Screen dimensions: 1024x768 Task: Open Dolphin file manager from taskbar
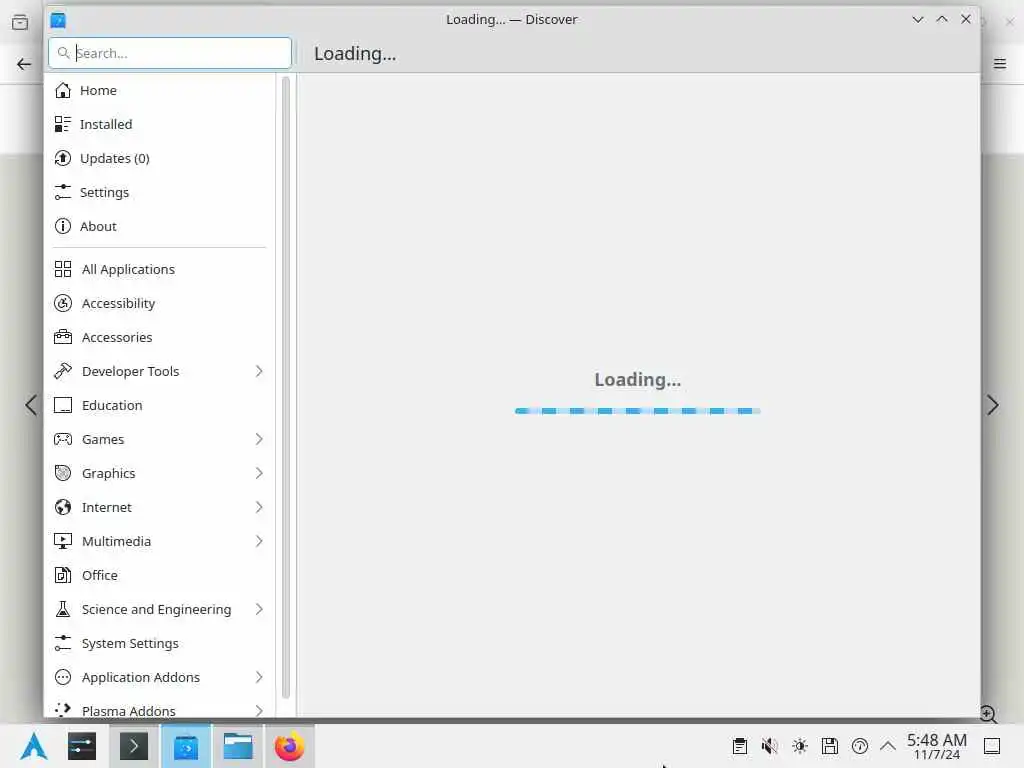(x=238, y=746)
